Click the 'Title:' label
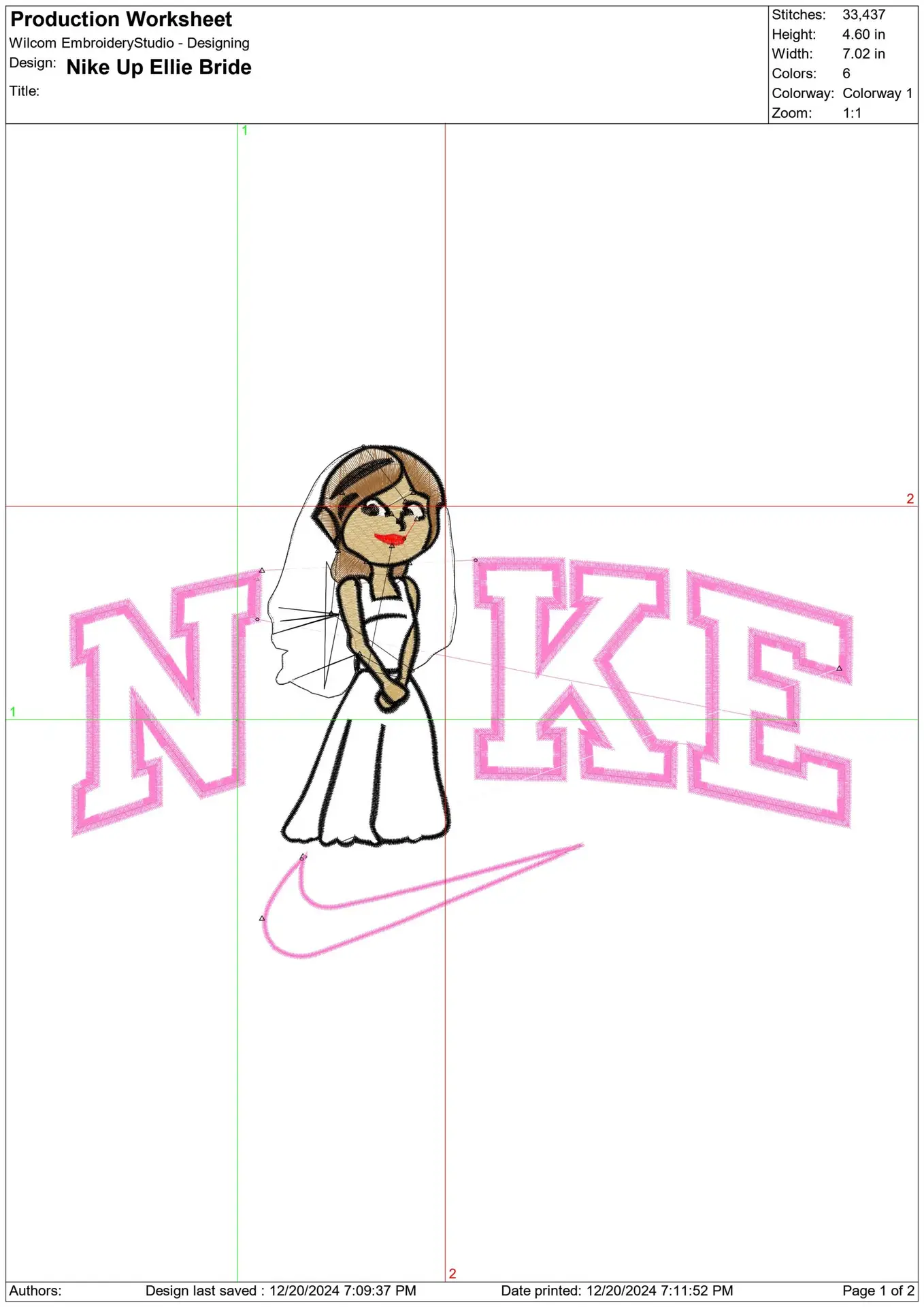The height and width of the screenshot is (1307, 924). tap(24, 91)
